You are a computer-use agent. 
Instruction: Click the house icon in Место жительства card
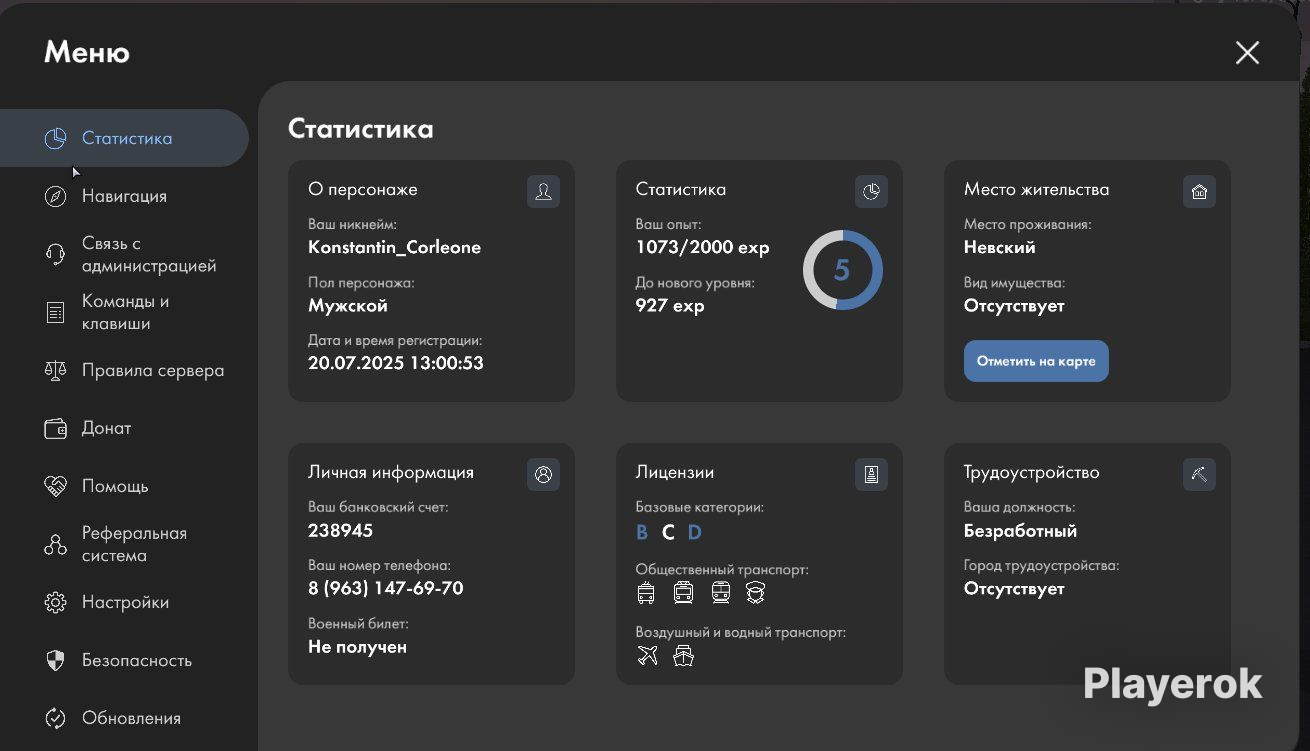pyautogui.click(x=1199, y=191)
